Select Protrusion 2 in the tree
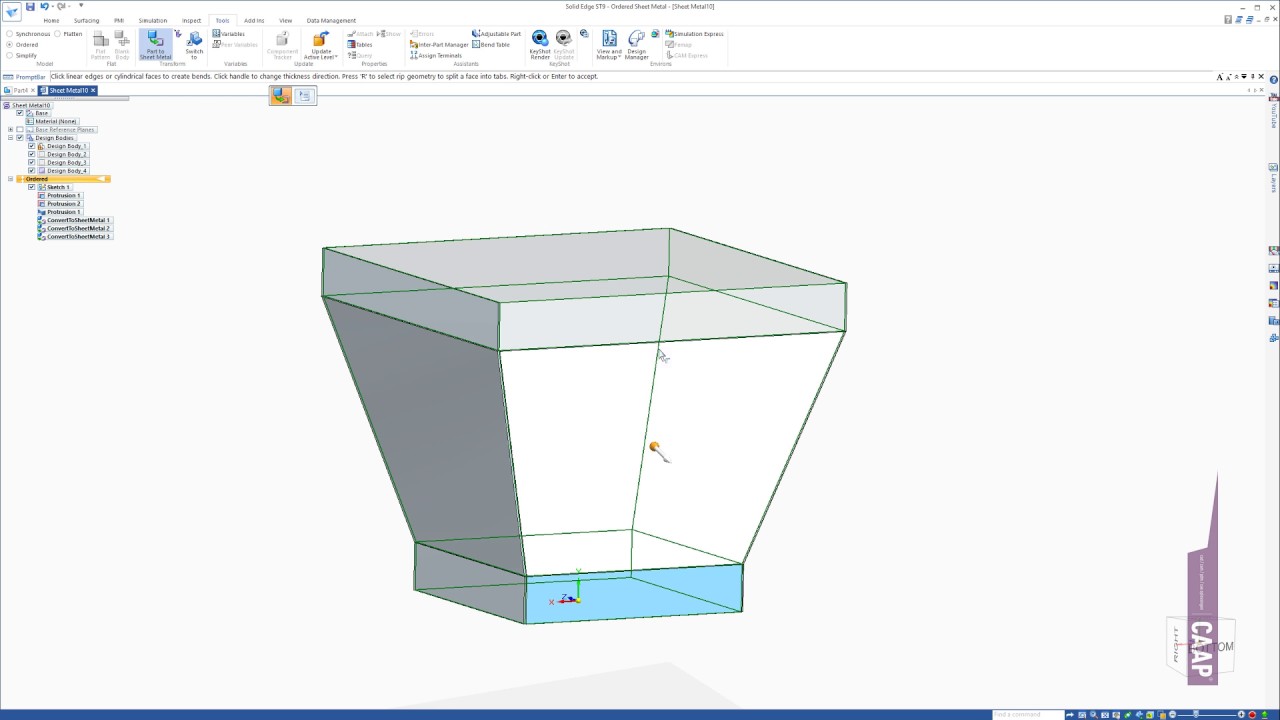Image resolution: width=1280 pixels, height=720 pixels. coord(63,204)
